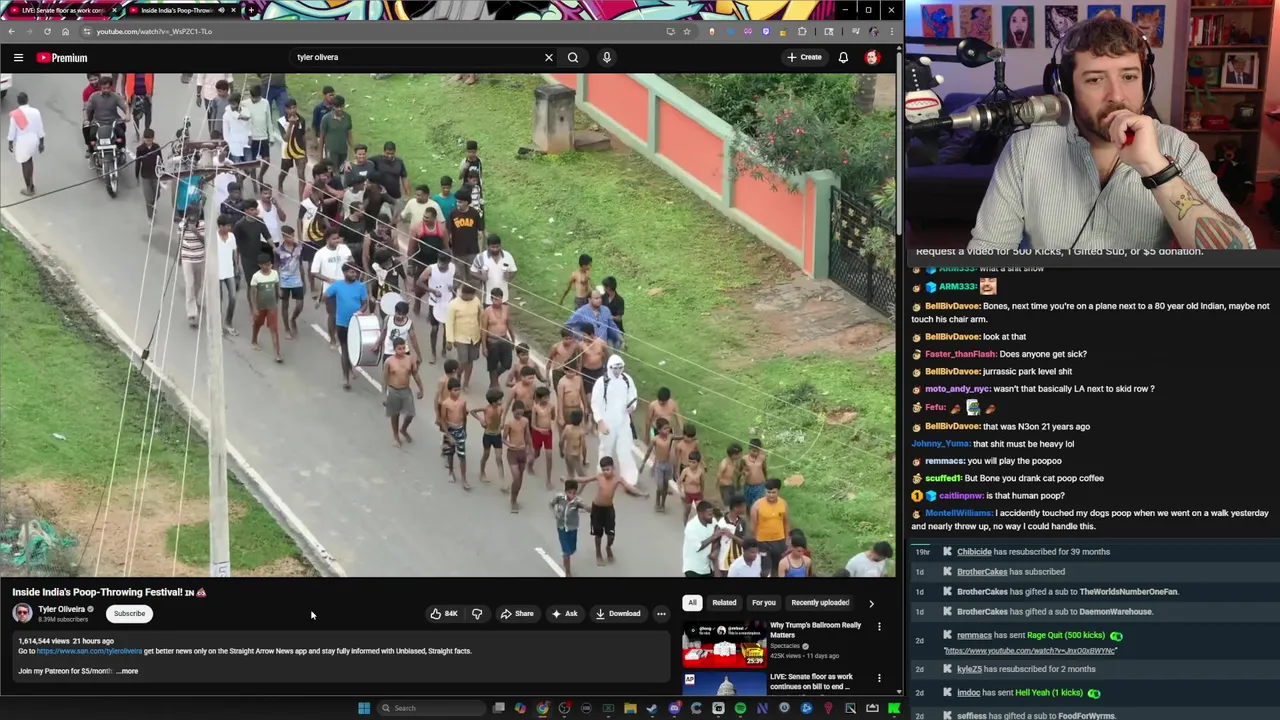This screenshot has height=720, width=1280.
Task: Dislike the poop-throwing festival video
Action: [477, 614]
